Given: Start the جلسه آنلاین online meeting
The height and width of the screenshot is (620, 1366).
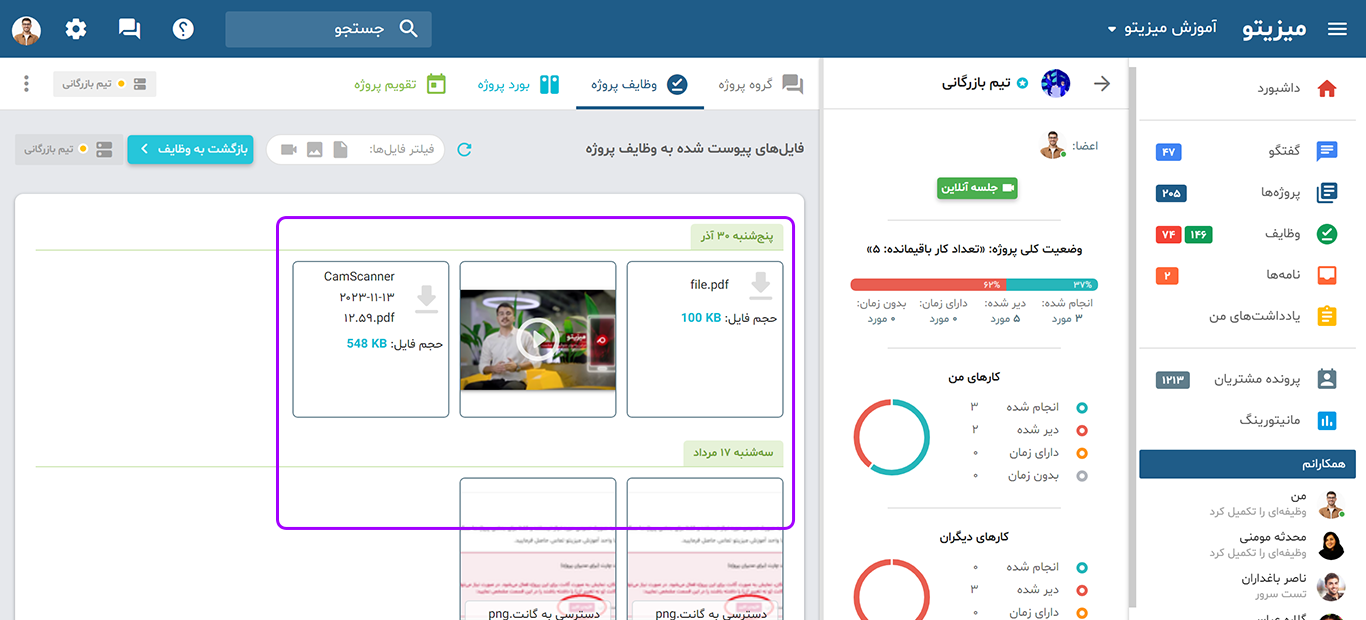Looking at the screenshot, I should point(977,187).
